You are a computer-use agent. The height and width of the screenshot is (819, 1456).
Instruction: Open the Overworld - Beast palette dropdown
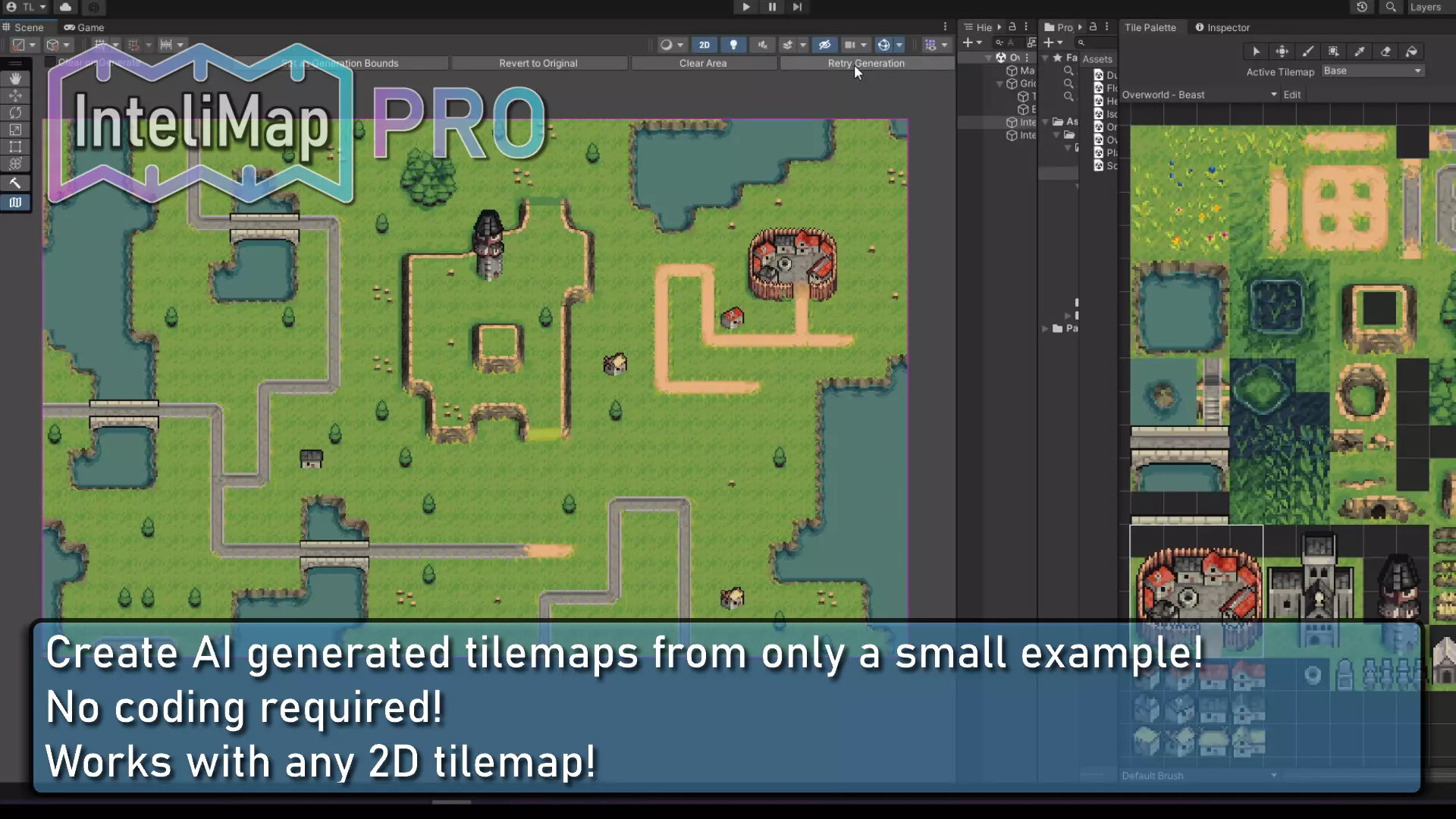click(1199, 95)
